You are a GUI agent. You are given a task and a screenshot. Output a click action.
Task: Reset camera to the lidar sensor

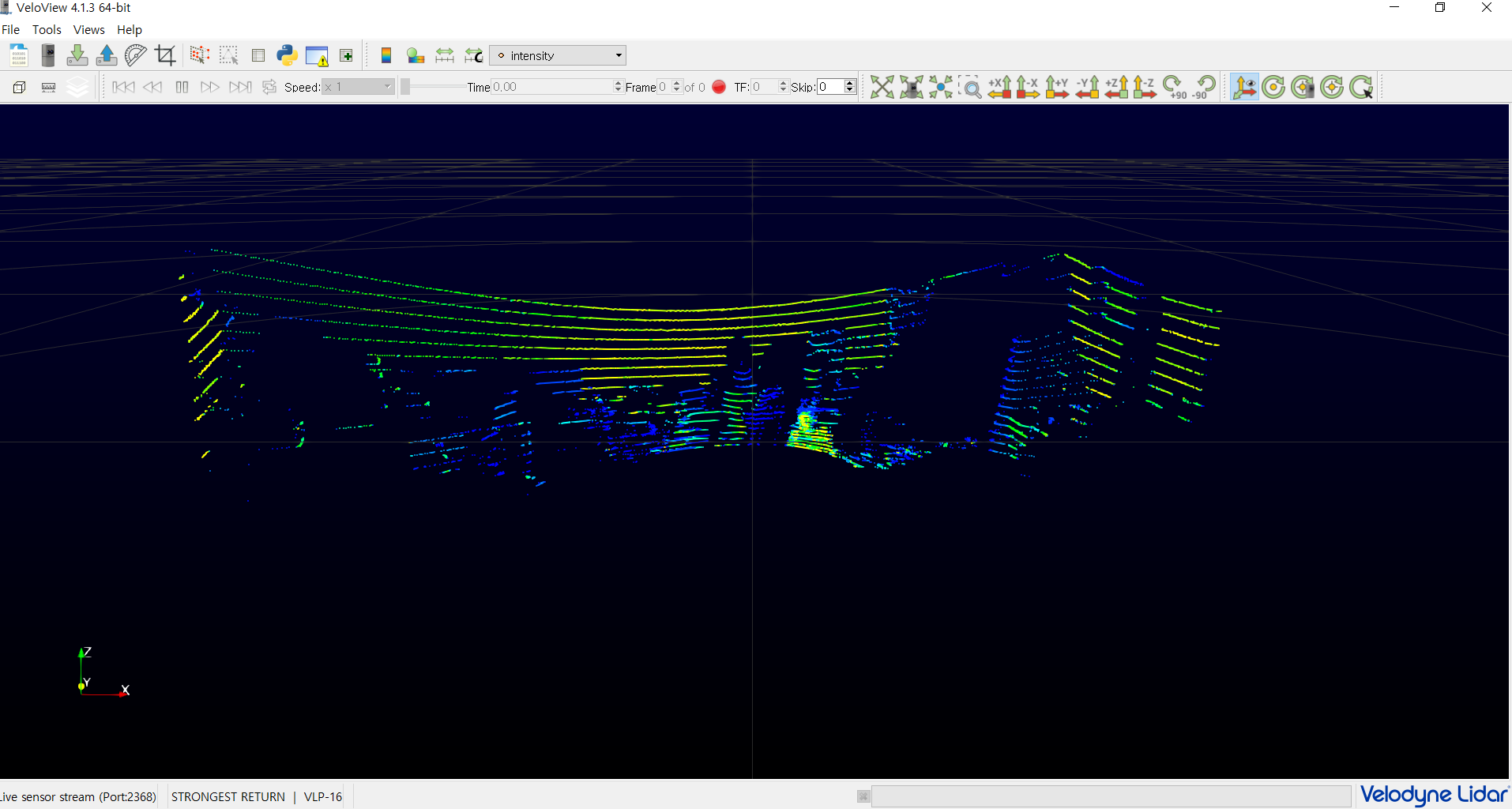pyautogui.click(x=912, y=87)
